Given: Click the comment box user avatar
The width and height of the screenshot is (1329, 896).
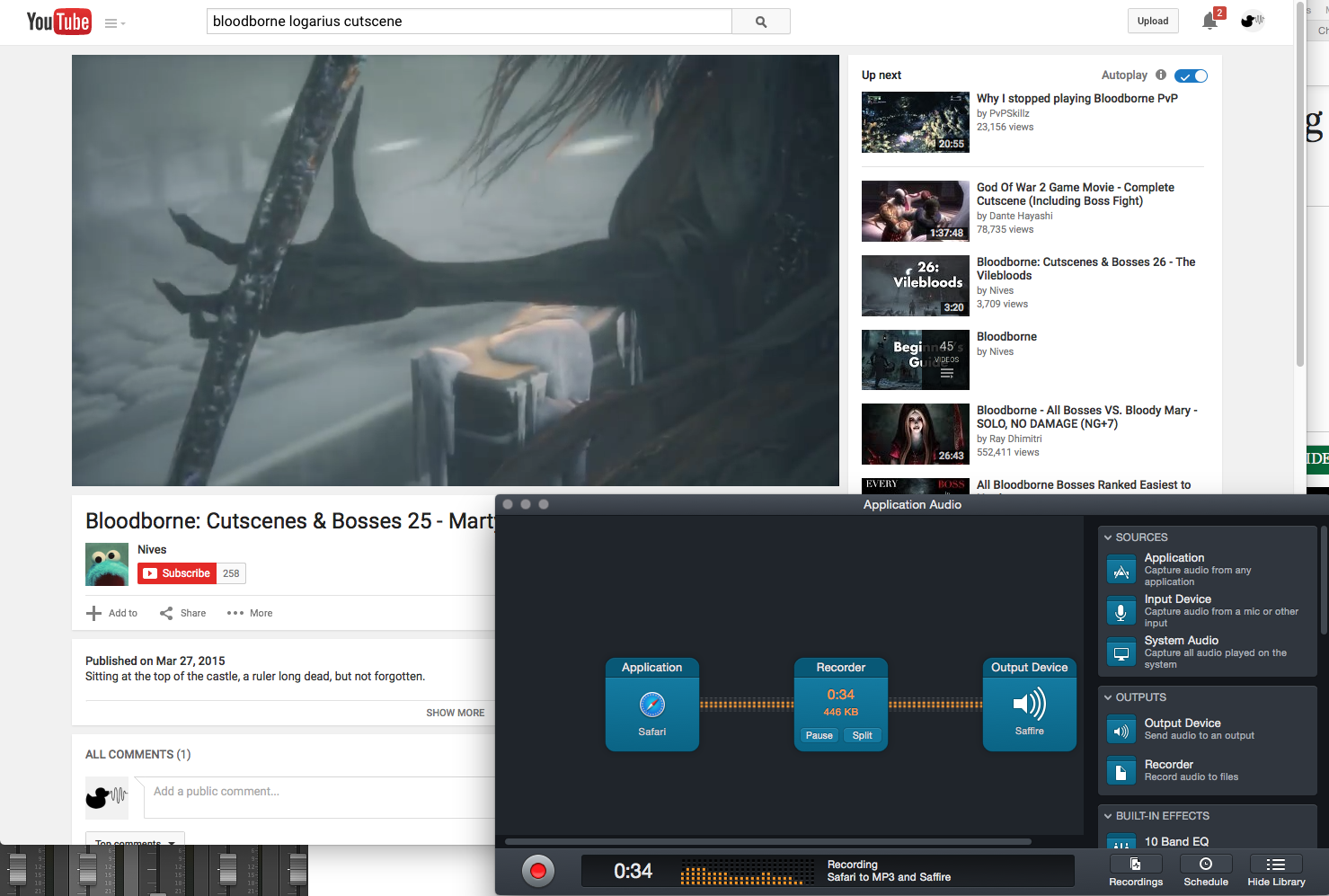Looking at the screenshot, I should (x=107, y=797).
